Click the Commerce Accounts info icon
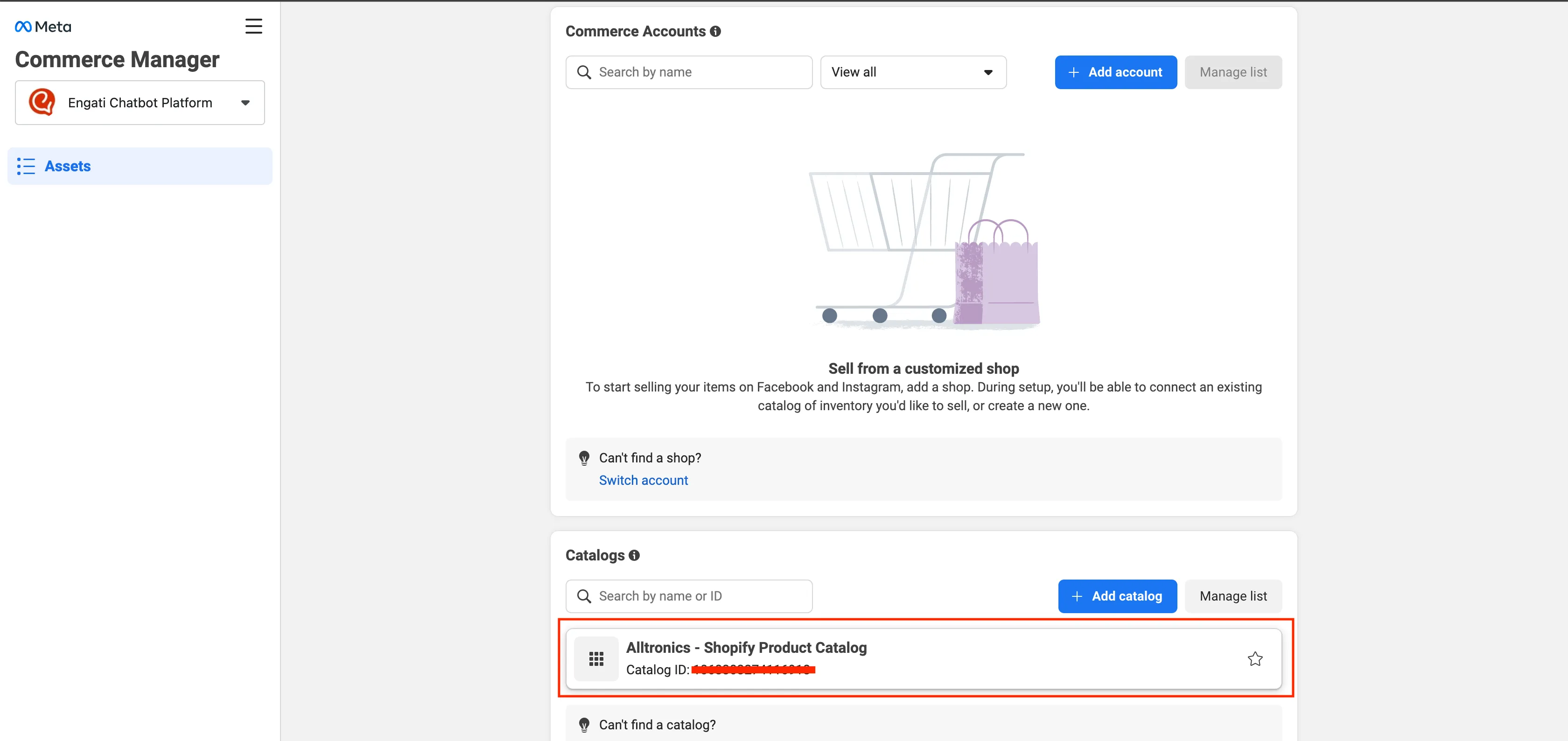The height and width of the screenshot is (741, 1568). pos(715,31)
